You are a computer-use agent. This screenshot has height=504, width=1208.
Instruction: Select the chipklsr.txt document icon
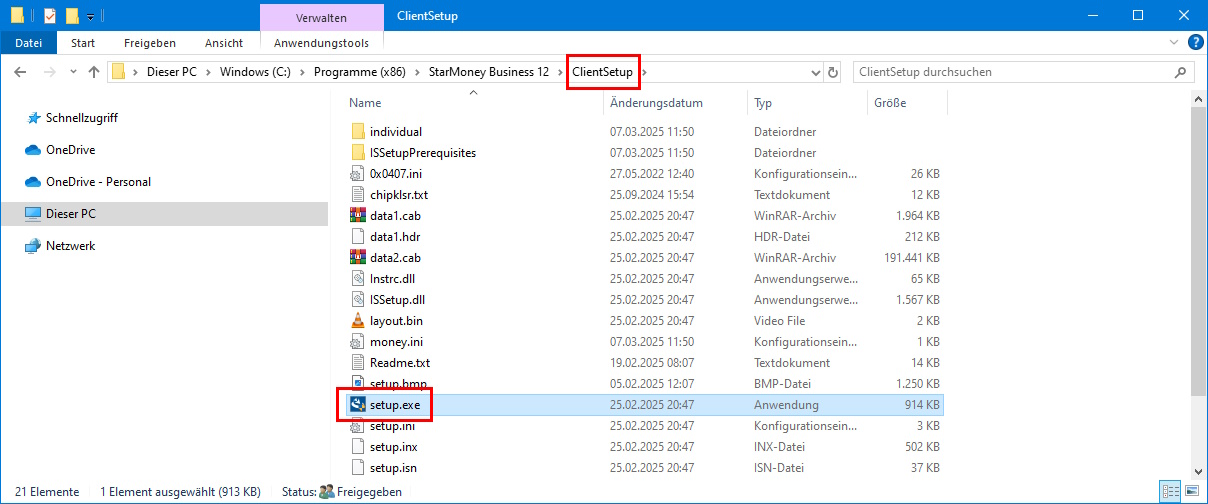pyautogui.click(x=359, y=195)
